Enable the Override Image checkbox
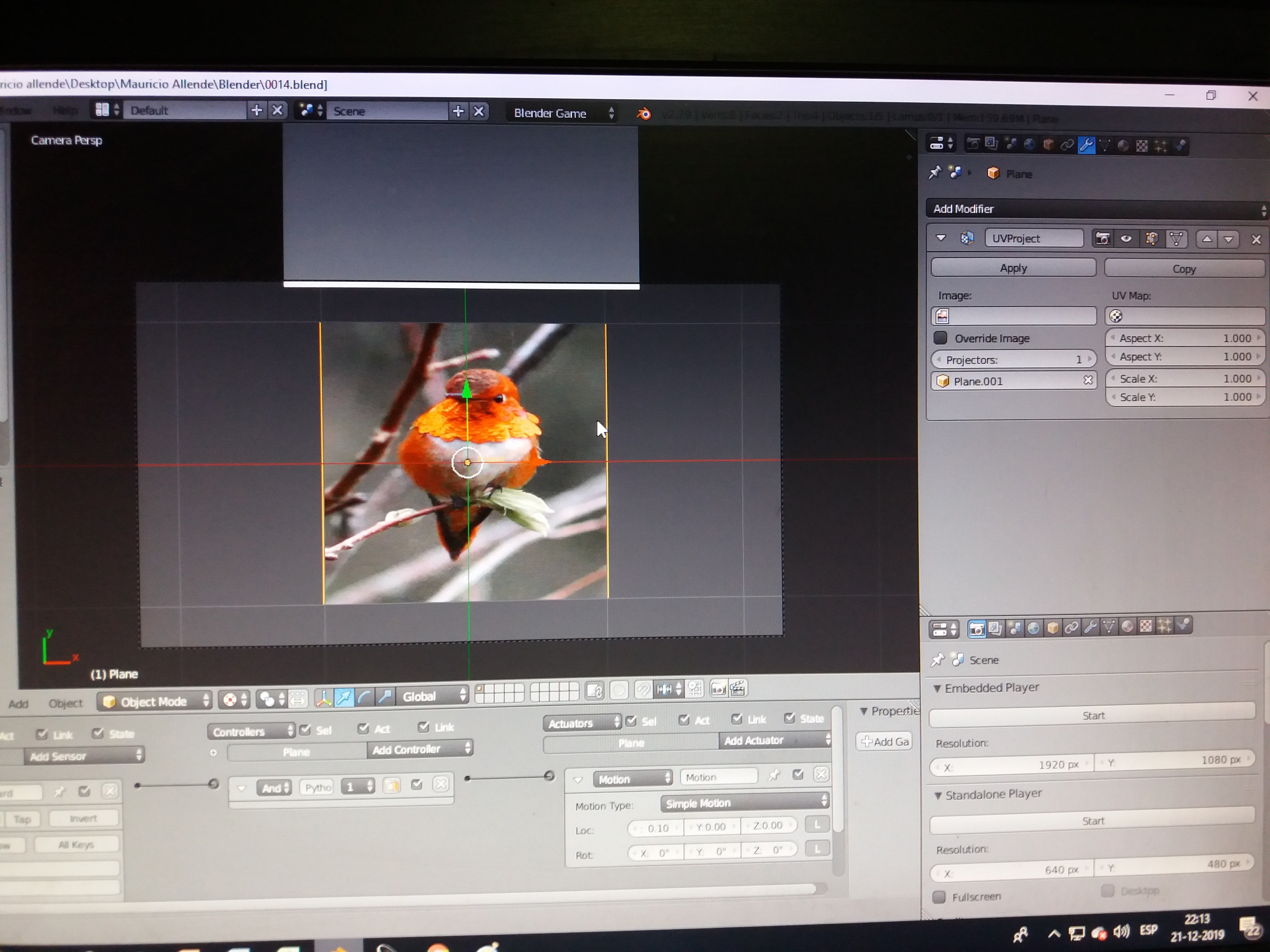Screen dimensions: 1270x952 pos(941,337)
